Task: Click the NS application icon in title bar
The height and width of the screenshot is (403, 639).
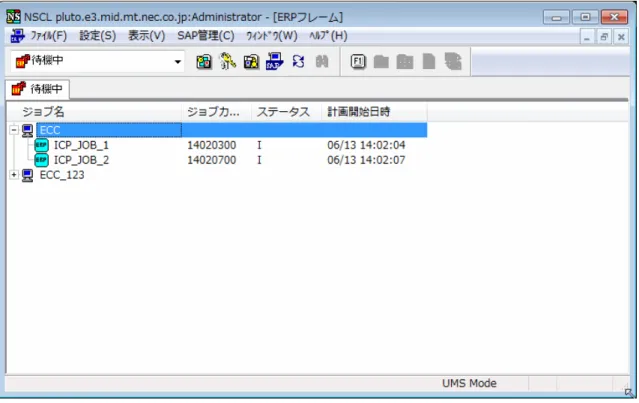Action: click(x=13, y=17)
